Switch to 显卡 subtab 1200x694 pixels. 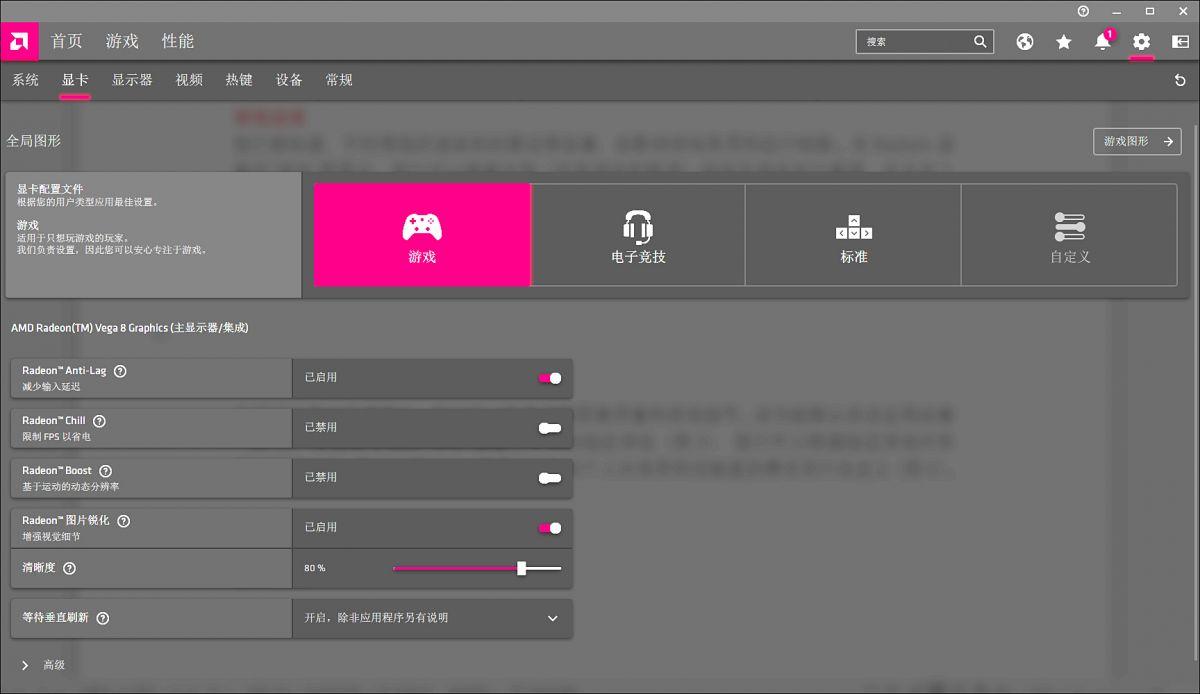tap(75, 80)
